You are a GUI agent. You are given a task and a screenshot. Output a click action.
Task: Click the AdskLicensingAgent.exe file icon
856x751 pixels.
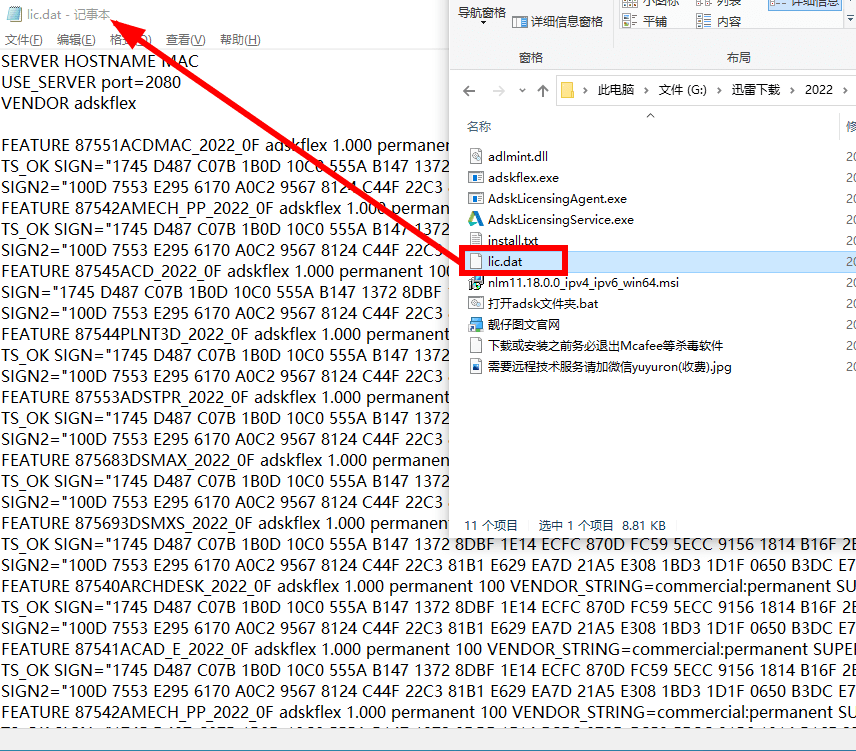pyautogui.click(x=476, y=199)
